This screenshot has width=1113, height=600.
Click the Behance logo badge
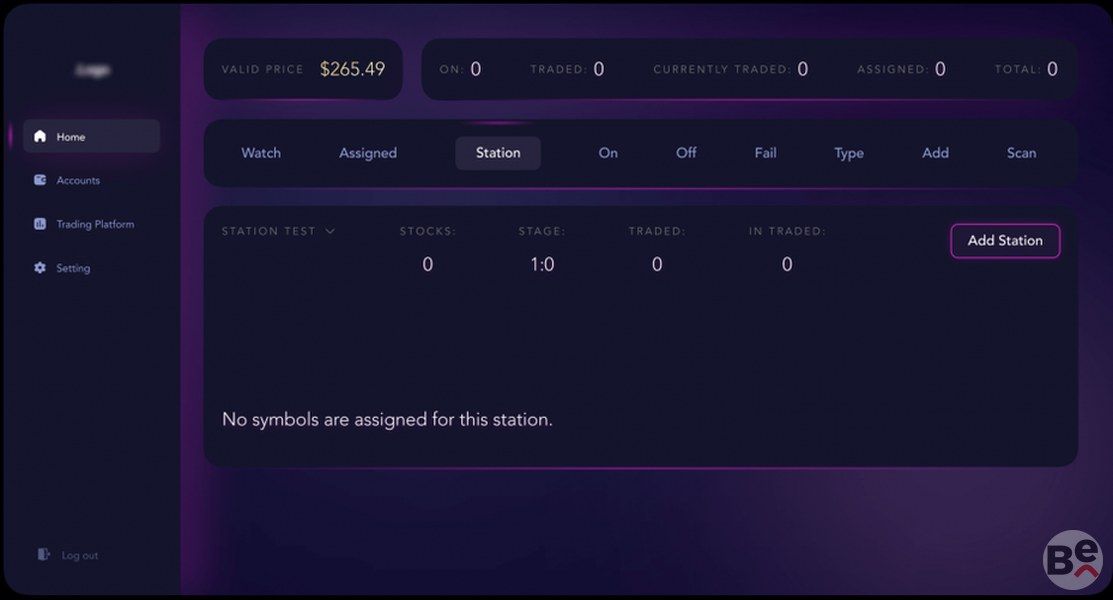(x=1073, y=560)
